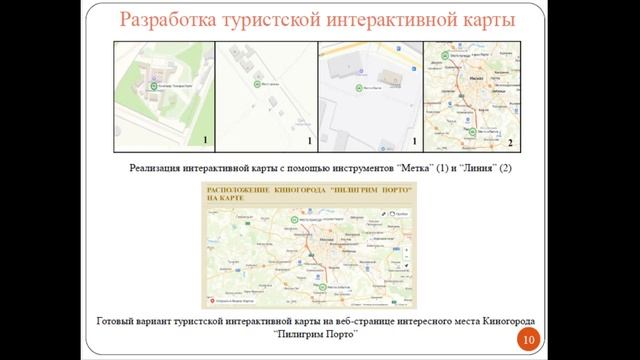Click the green marker in the first map thumbnail
Viewport: 640px width, 360px height.
coord(153,86)
